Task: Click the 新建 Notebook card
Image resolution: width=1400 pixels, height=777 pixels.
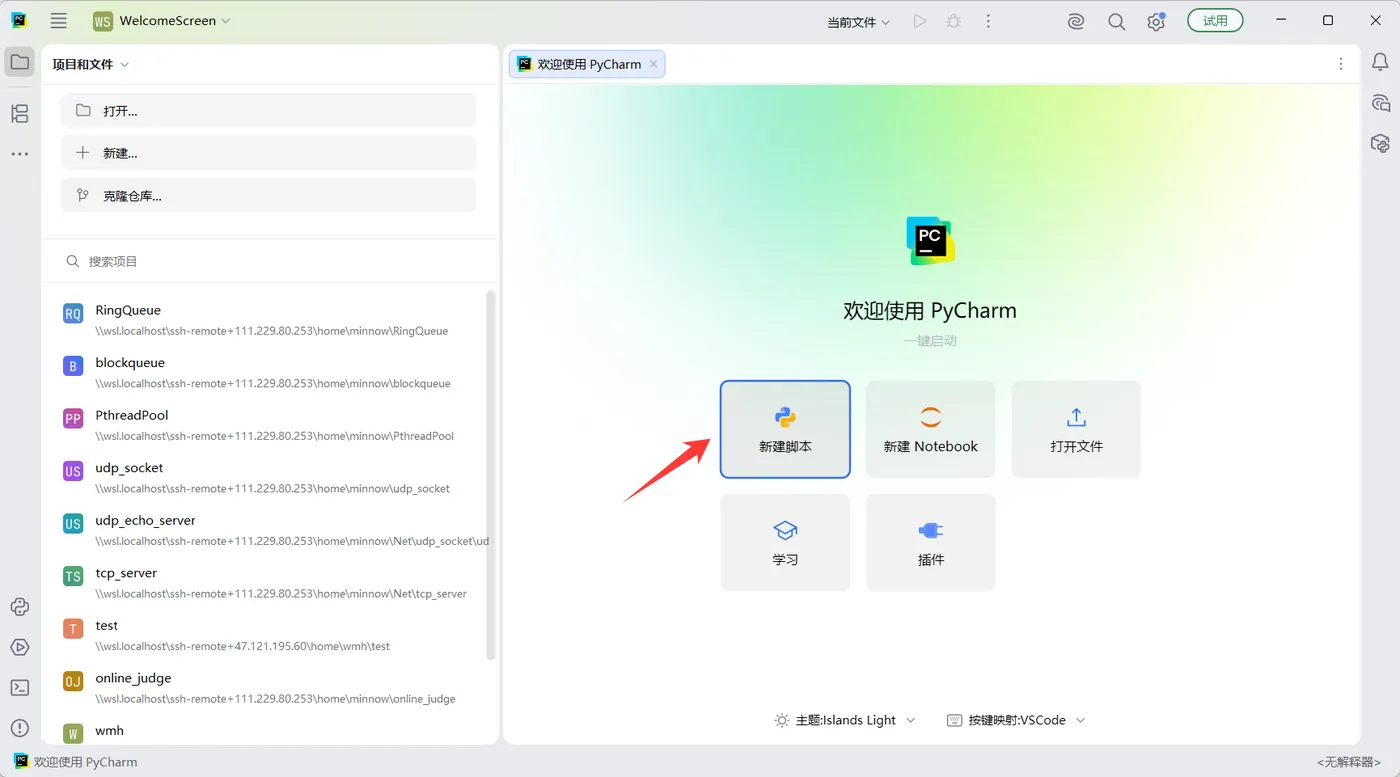Action: [931, 429]
